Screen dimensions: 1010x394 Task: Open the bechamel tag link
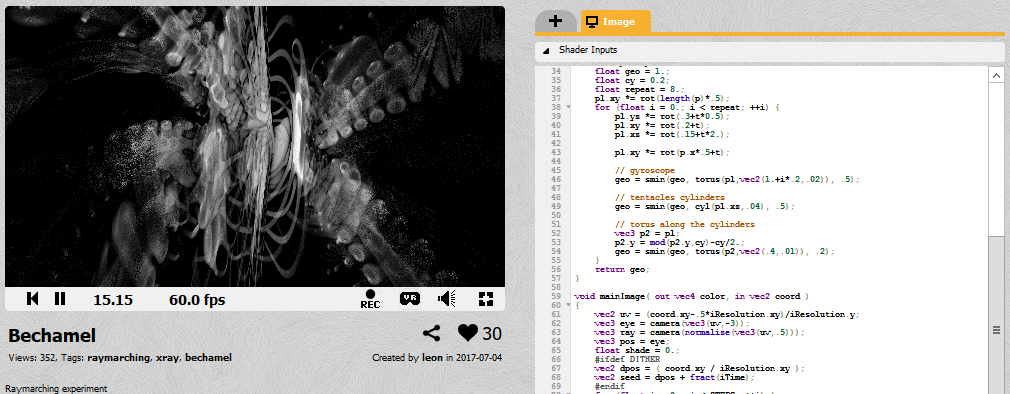(208, 357)
